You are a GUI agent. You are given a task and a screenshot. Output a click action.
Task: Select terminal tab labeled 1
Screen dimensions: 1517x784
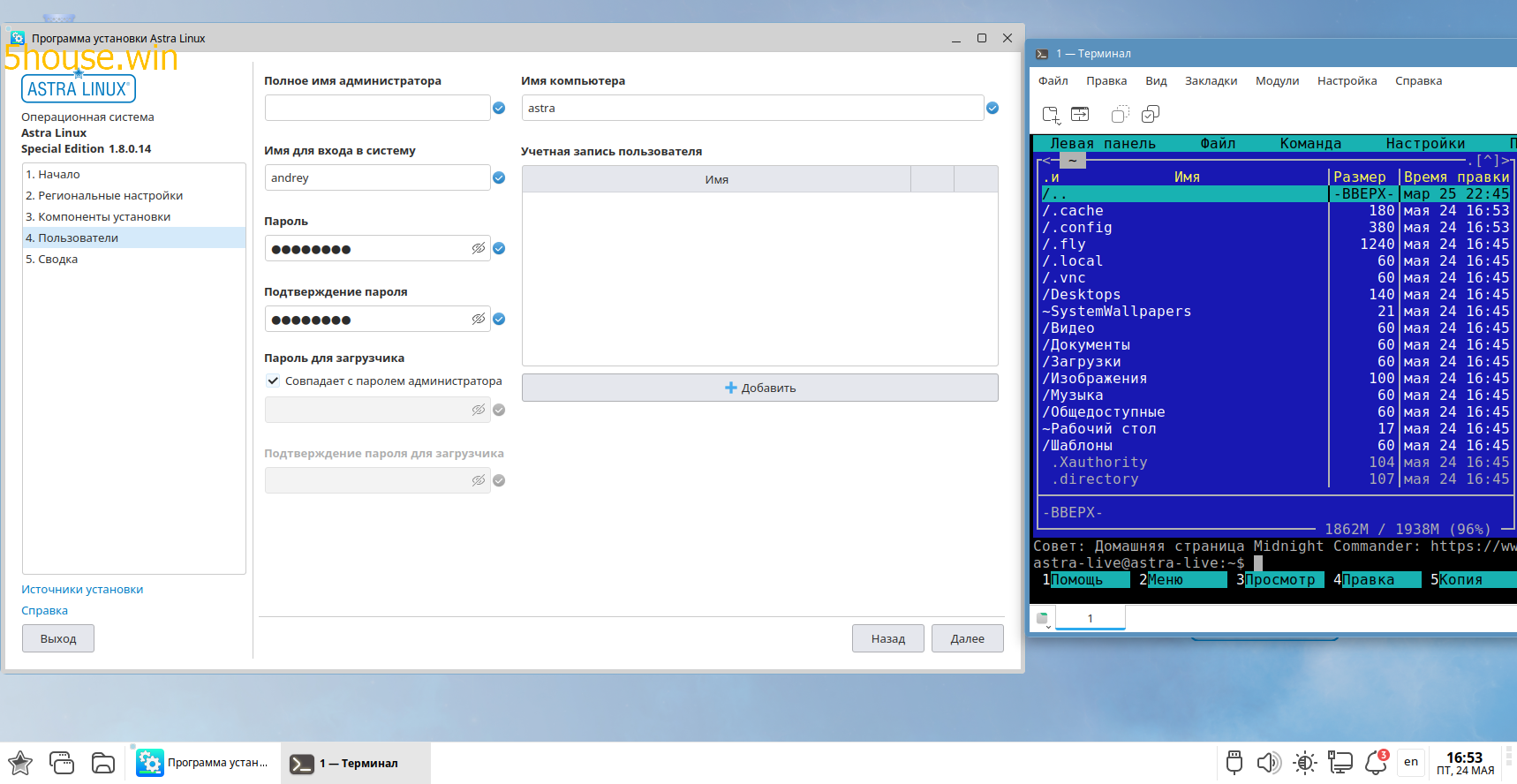[x=1090, y=618]
